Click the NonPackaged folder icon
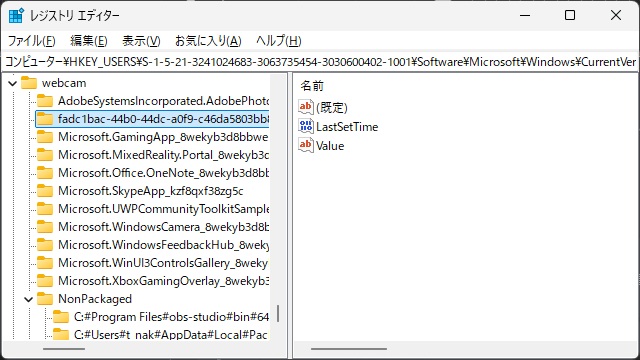This screenshot has height=360, width=640. (x=45, y=299)
